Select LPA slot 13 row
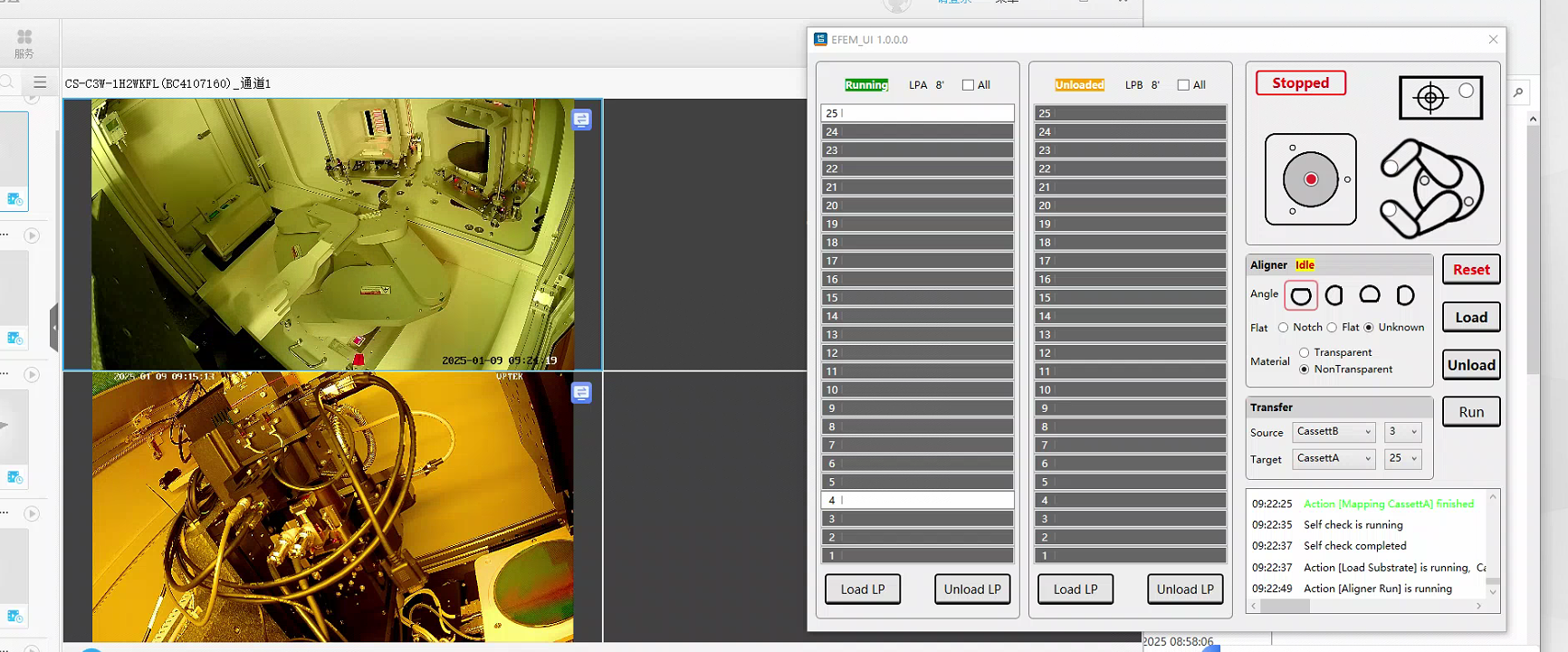The height and width of the screenshot is (652, 1568). 917,334
